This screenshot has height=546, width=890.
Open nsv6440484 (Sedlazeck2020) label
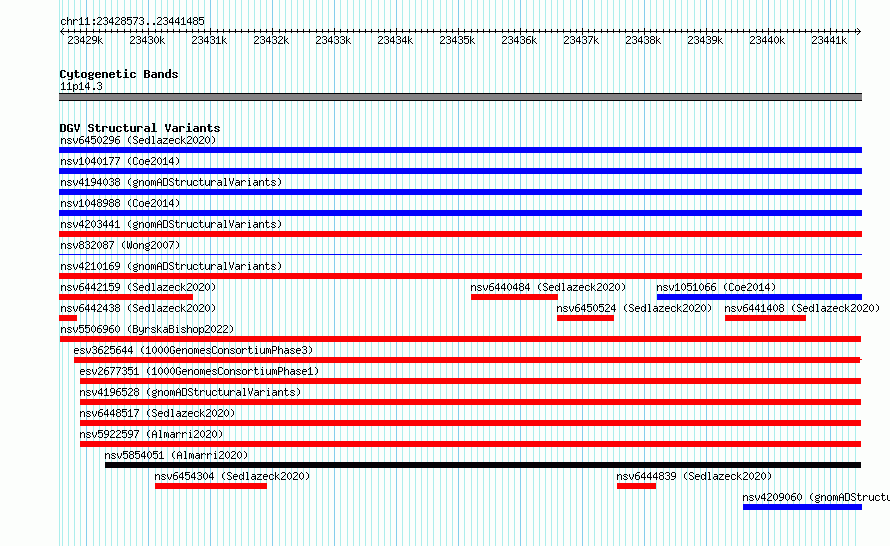point(548,287)
